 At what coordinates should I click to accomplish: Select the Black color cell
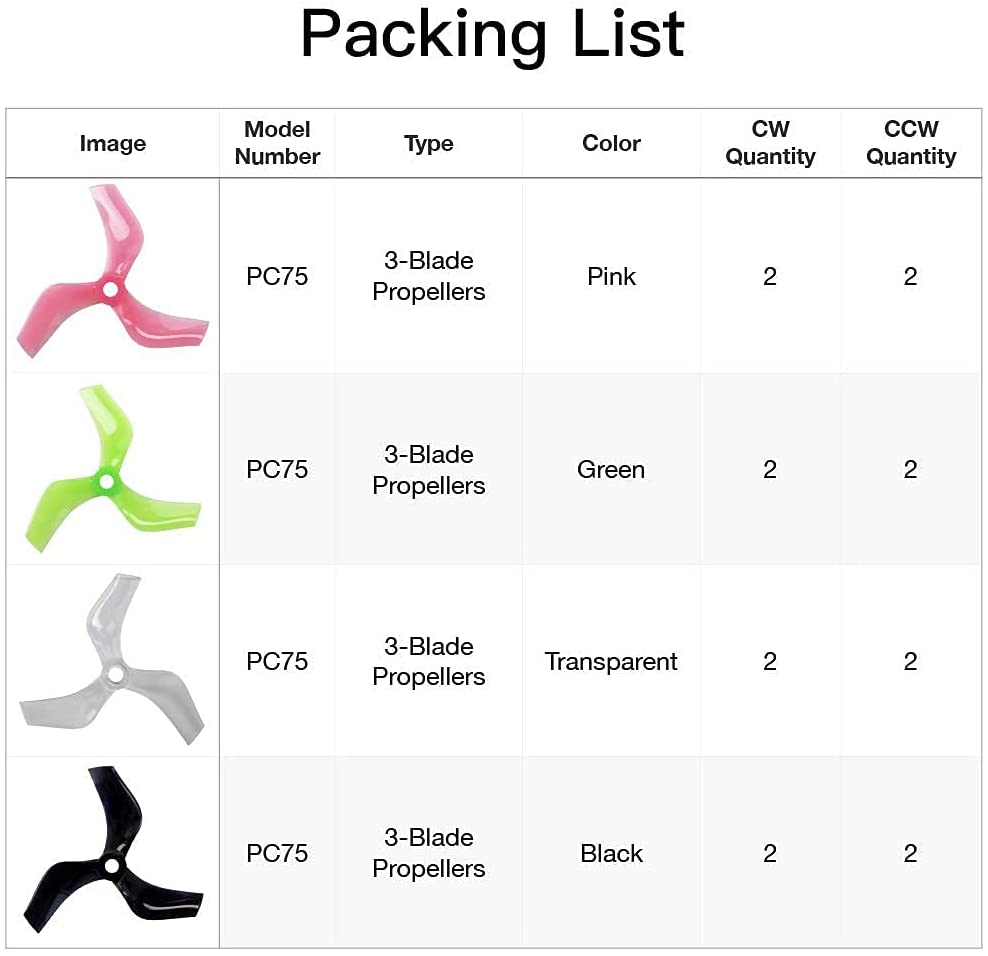(x=611, y=853)
